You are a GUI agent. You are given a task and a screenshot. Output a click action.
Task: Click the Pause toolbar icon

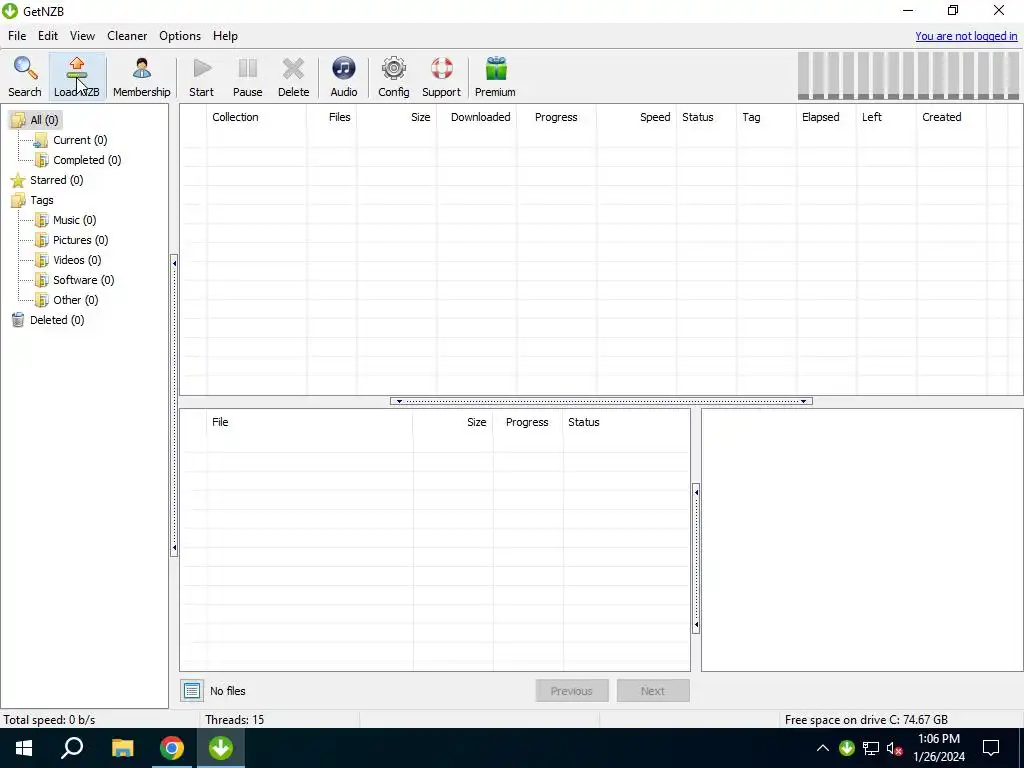coord(248,77)
